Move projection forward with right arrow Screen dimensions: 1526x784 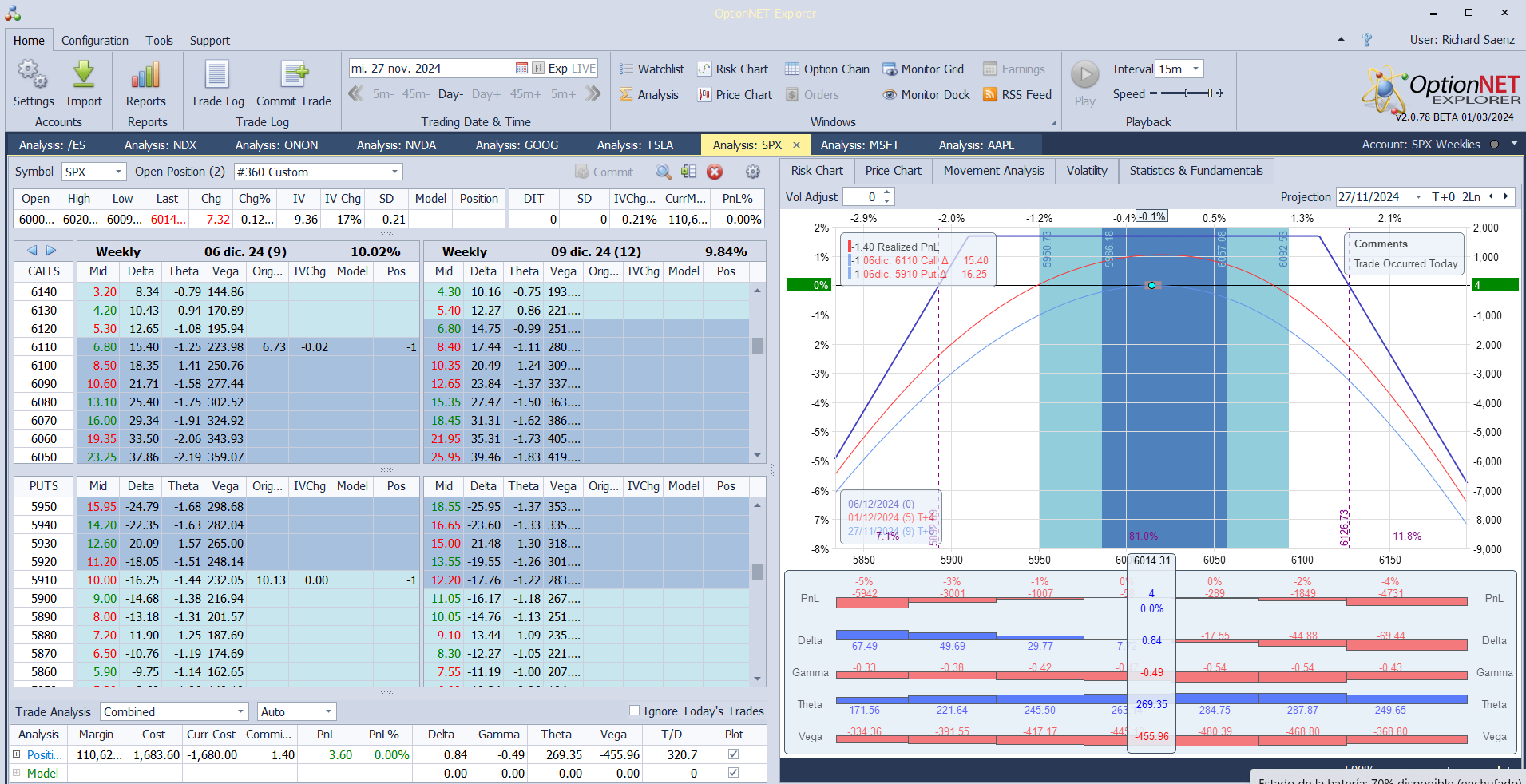pyautogui.click(x=1506, y=196)
